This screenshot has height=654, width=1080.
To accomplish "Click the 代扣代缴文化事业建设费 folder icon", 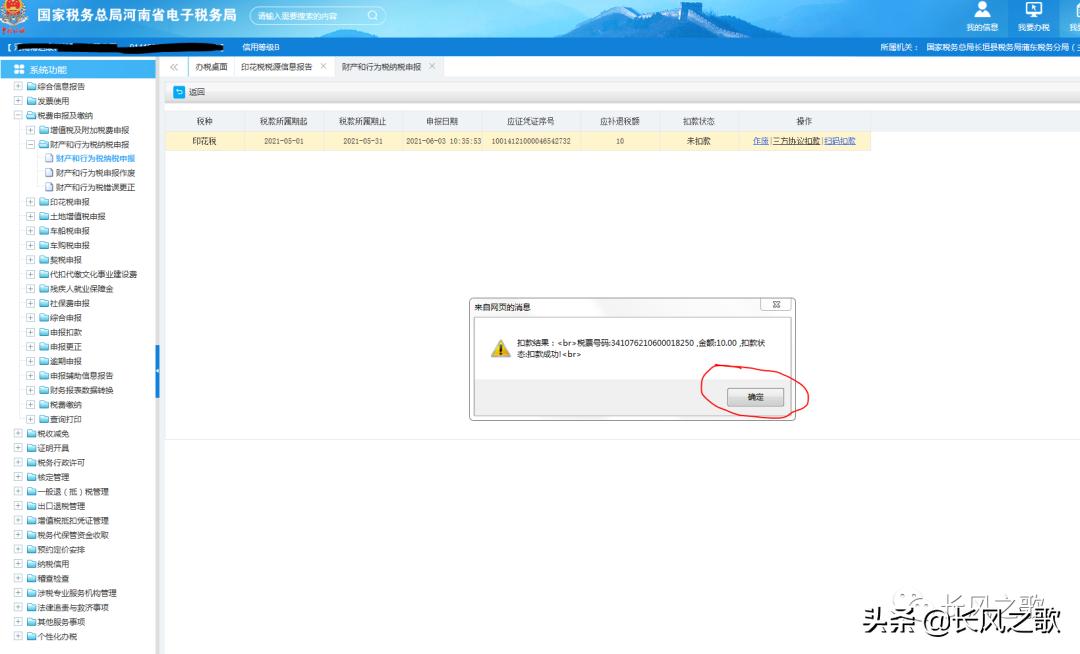I will point(43,274).
